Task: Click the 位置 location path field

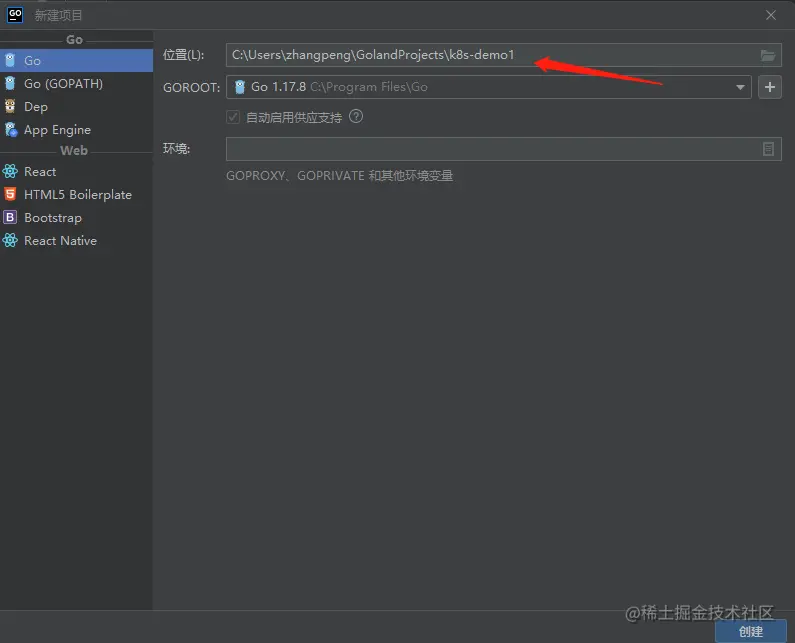Action: pos(503,55)
